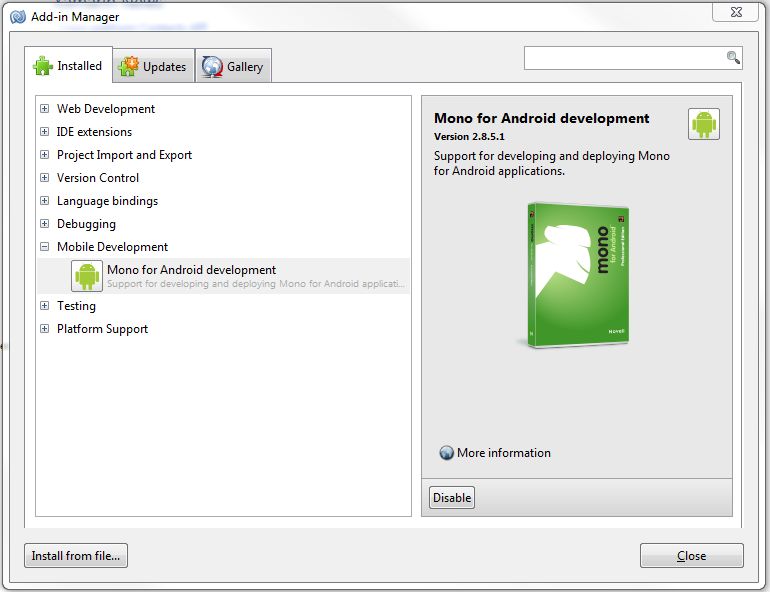Open the Updates tab
The width and height of the screenshot is (770, 592).
pyautogui.click(x=154, y=66)
